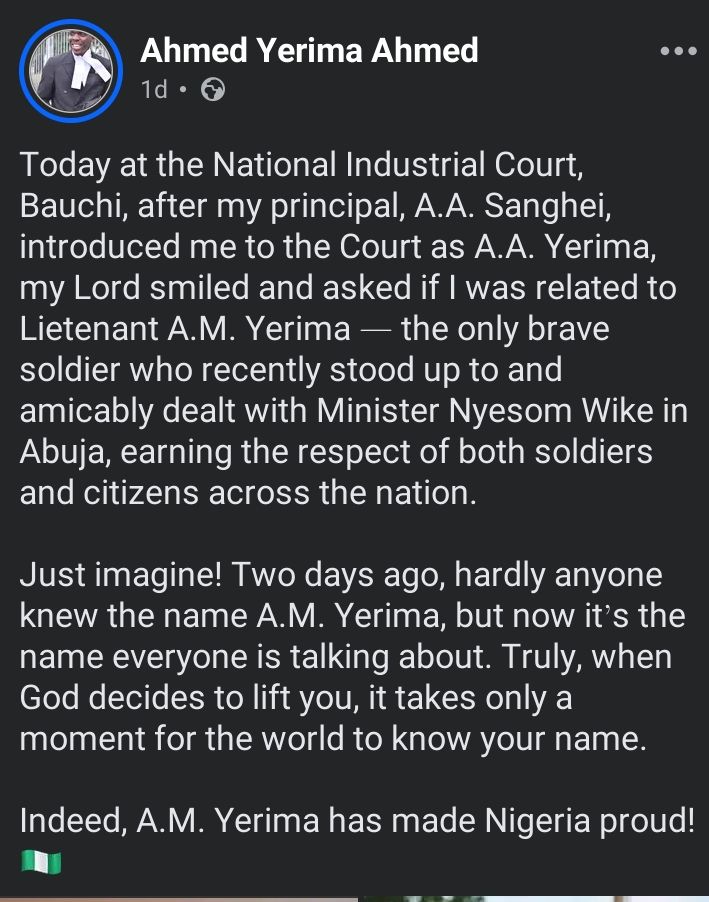Tap the Nigerian flag emoji
The image size is (709, 902).
coord(40,862)
